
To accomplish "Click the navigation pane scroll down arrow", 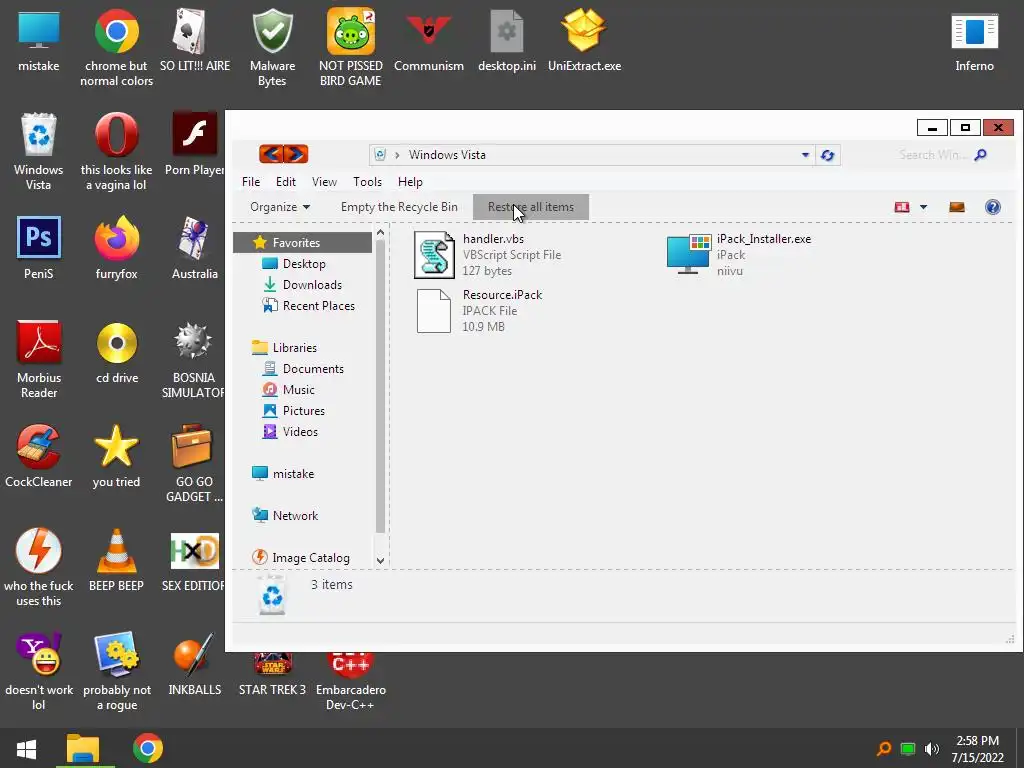I will pos(381,560).
